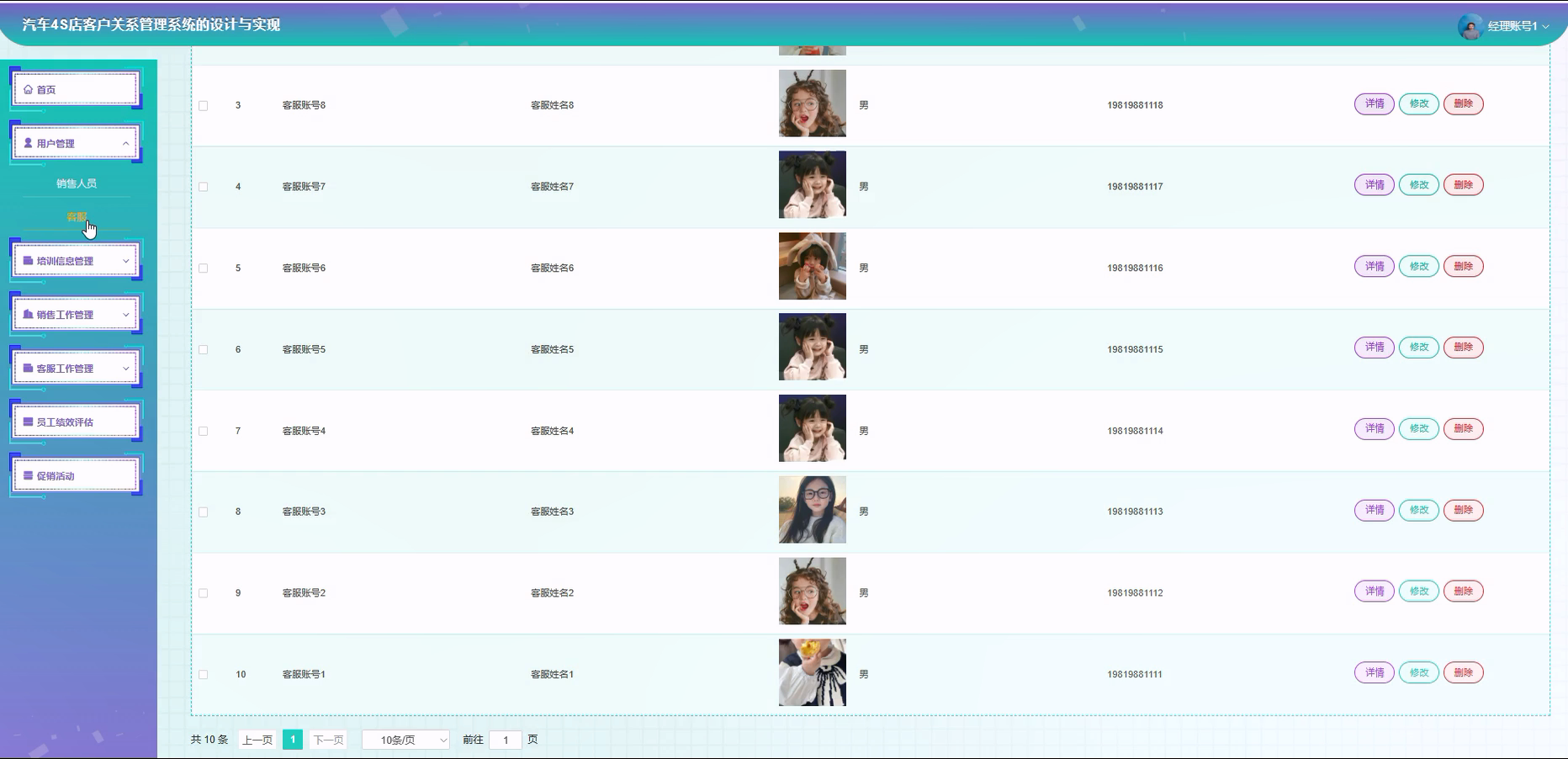This screenshot has height=759, width=1568.
Task: Select the checkbox for row 客服账号7
Action: (x=204, y=187)
